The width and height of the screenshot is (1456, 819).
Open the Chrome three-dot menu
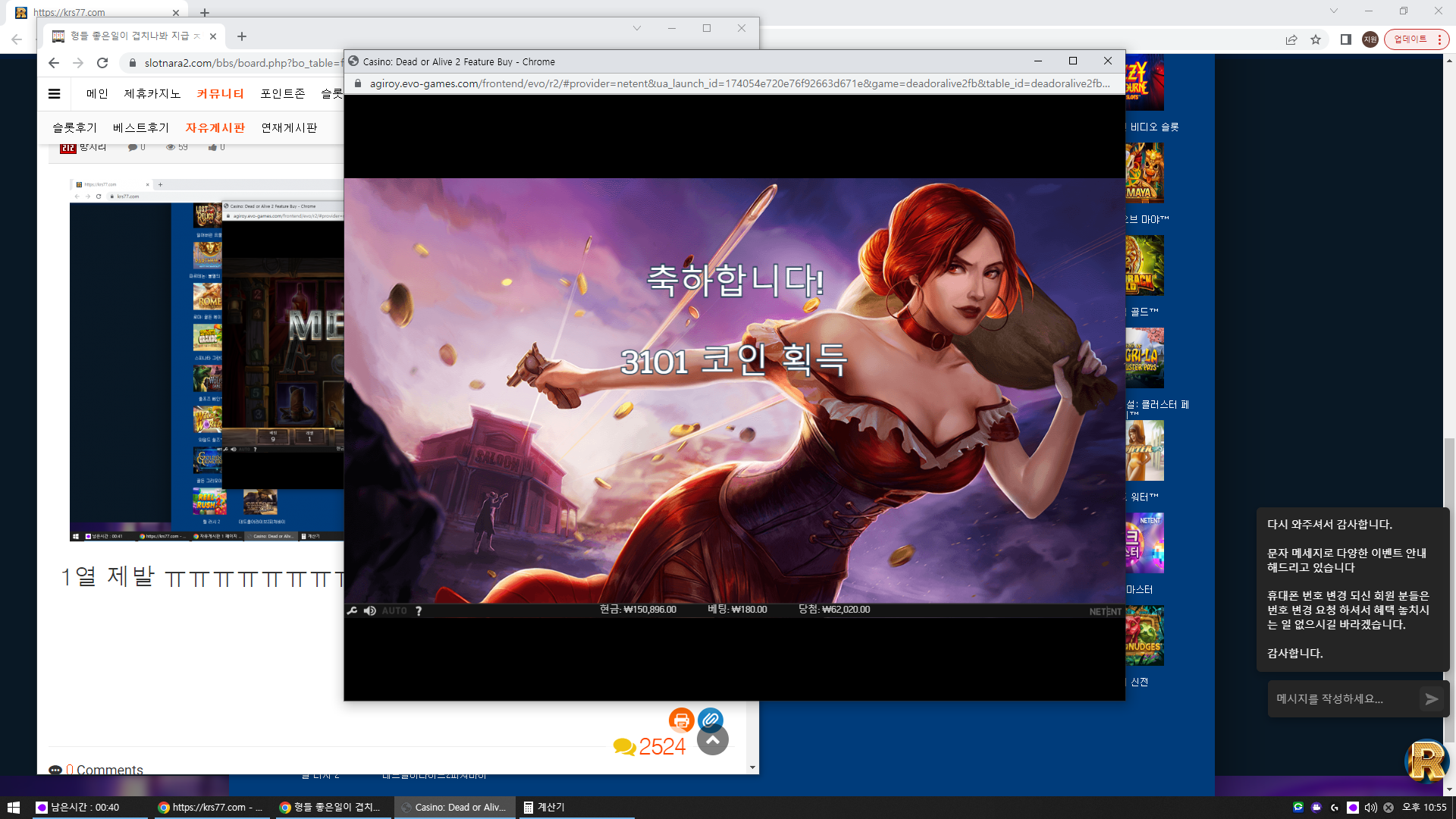pyautogui.click(x=1439, y=39)
